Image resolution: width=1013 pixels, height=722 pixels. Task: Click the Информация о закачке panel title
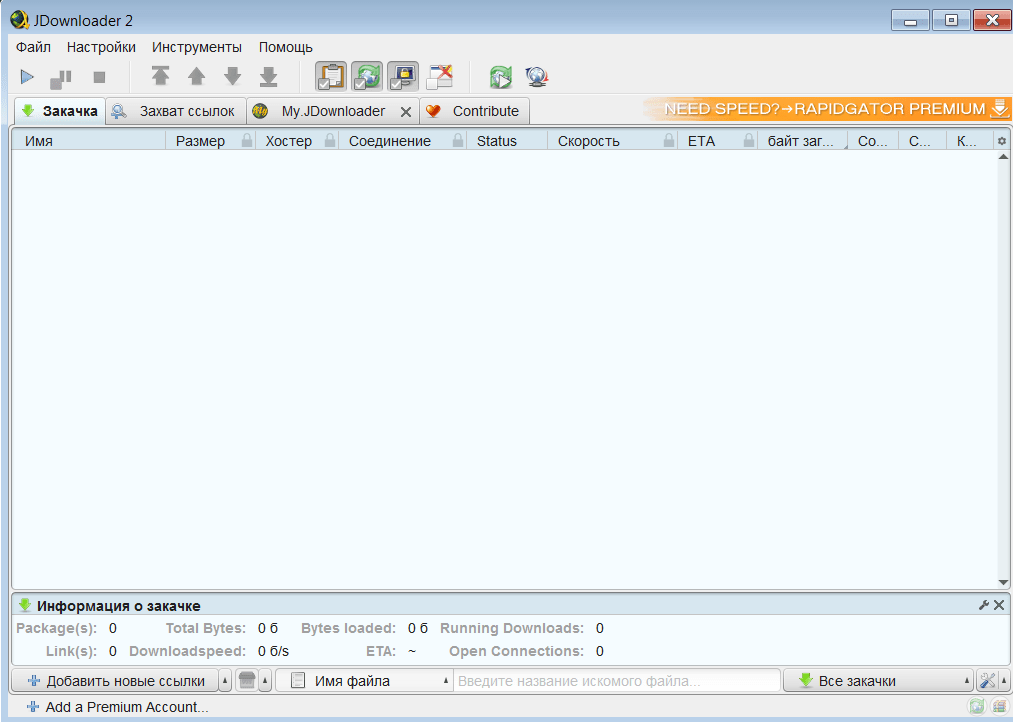coord(118,606)
